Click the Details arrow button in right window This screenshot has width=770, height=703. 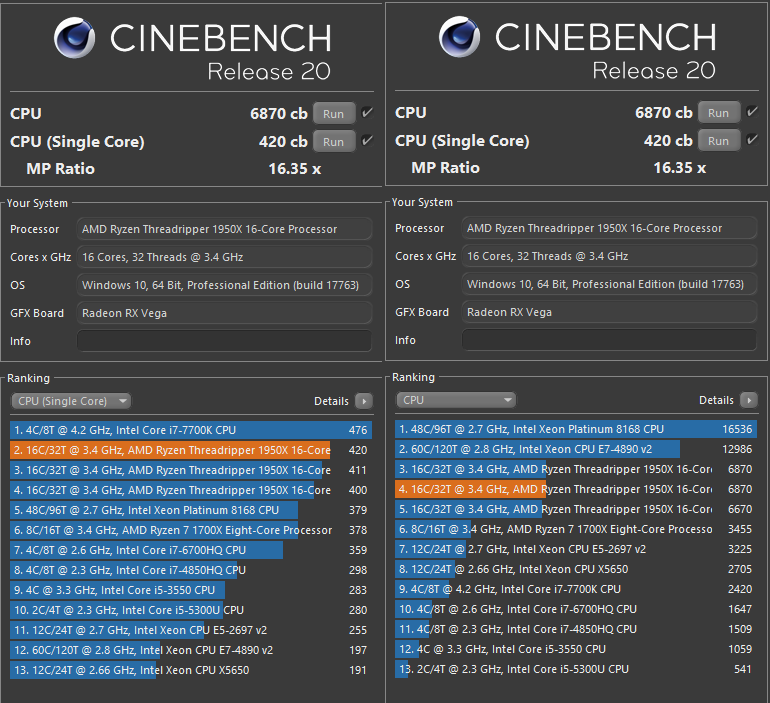749,400
